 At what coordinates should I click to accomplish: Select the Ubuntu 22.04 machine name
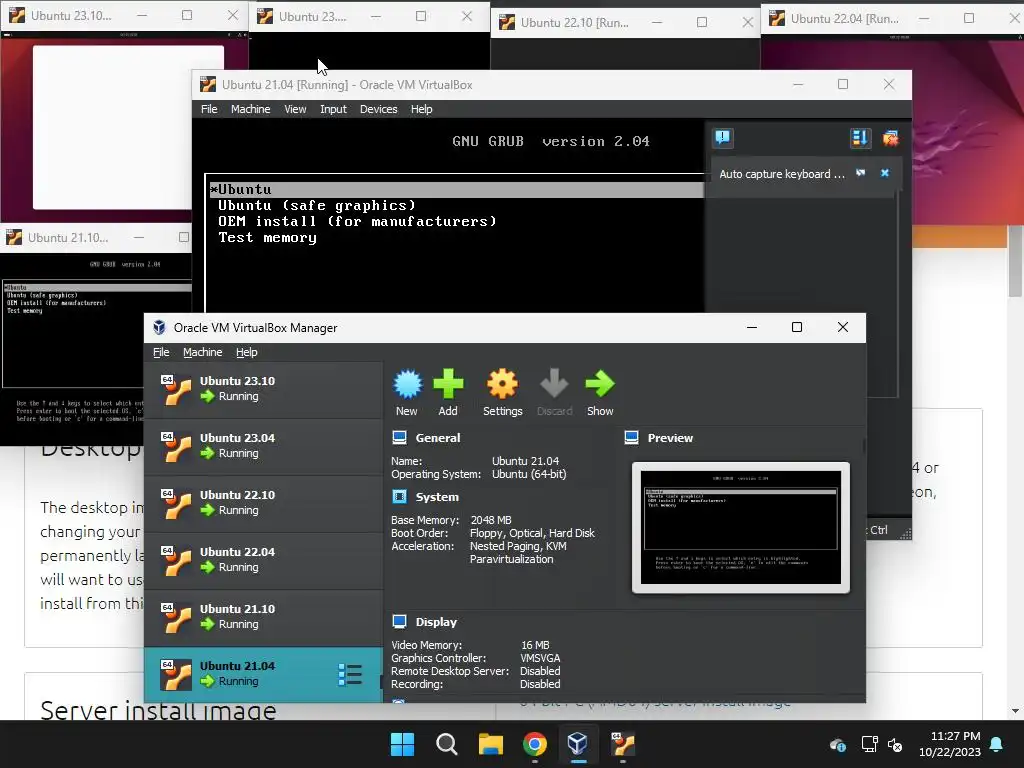tap(237, 552)
